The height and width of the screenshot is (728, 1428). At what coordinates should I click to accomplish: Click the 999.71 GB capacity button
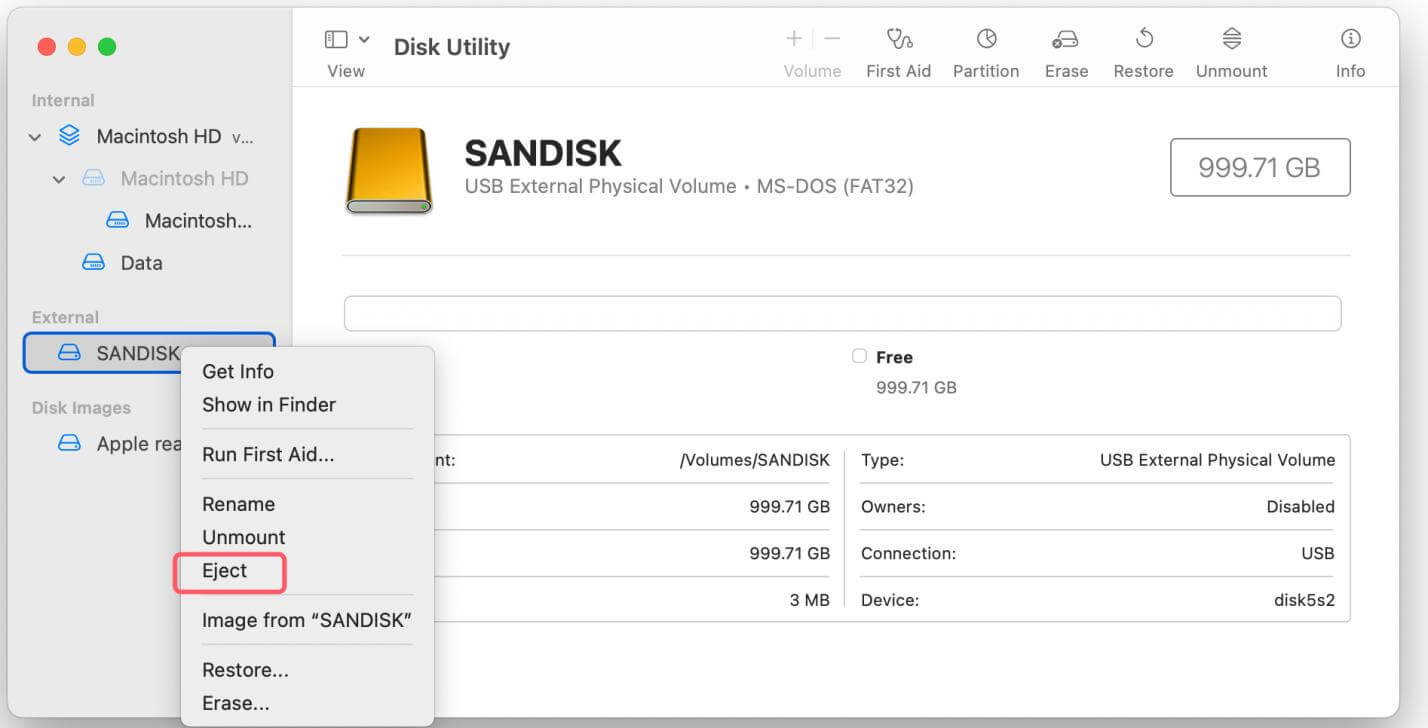pos(1260,167)
